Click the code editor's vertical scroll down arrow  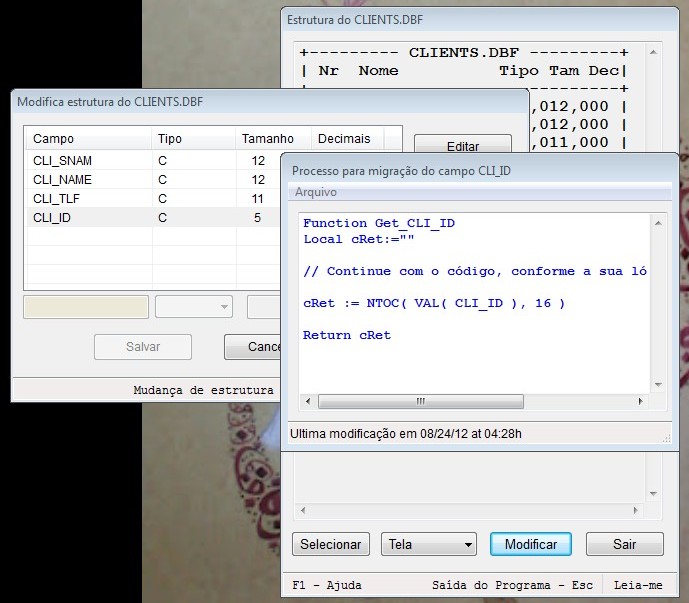click(658, 384)
